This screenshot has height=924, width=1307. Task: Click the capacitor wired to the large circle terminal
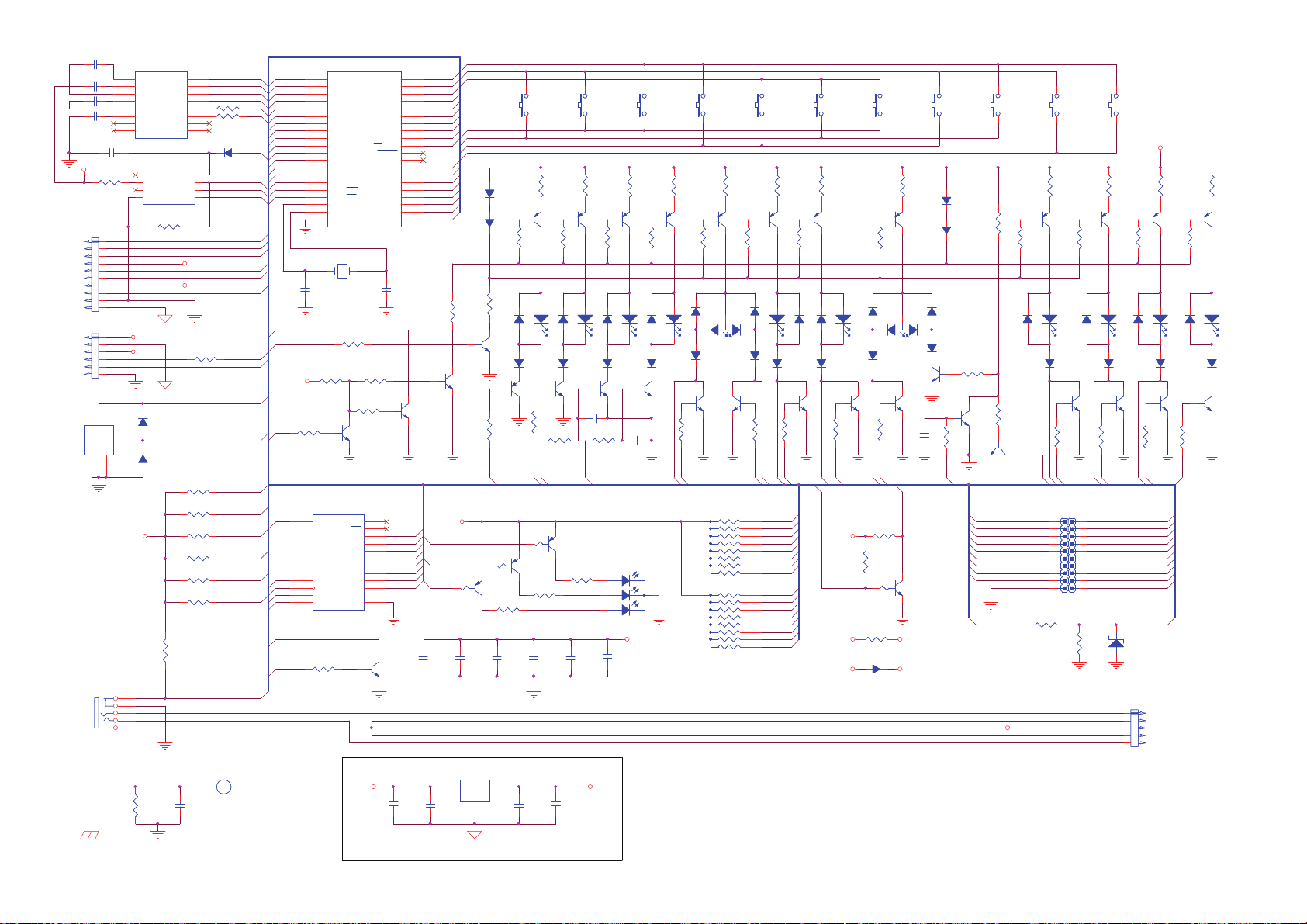[180, 805]
